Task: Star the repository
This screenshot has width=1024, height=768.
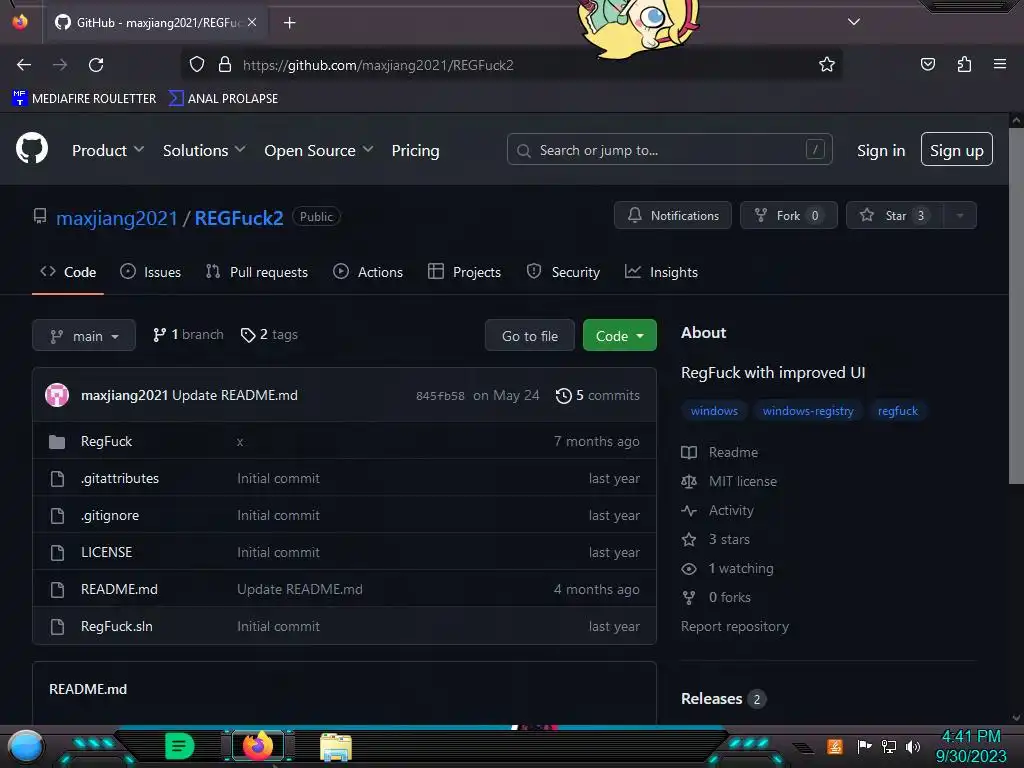Action: pos(895,216)
